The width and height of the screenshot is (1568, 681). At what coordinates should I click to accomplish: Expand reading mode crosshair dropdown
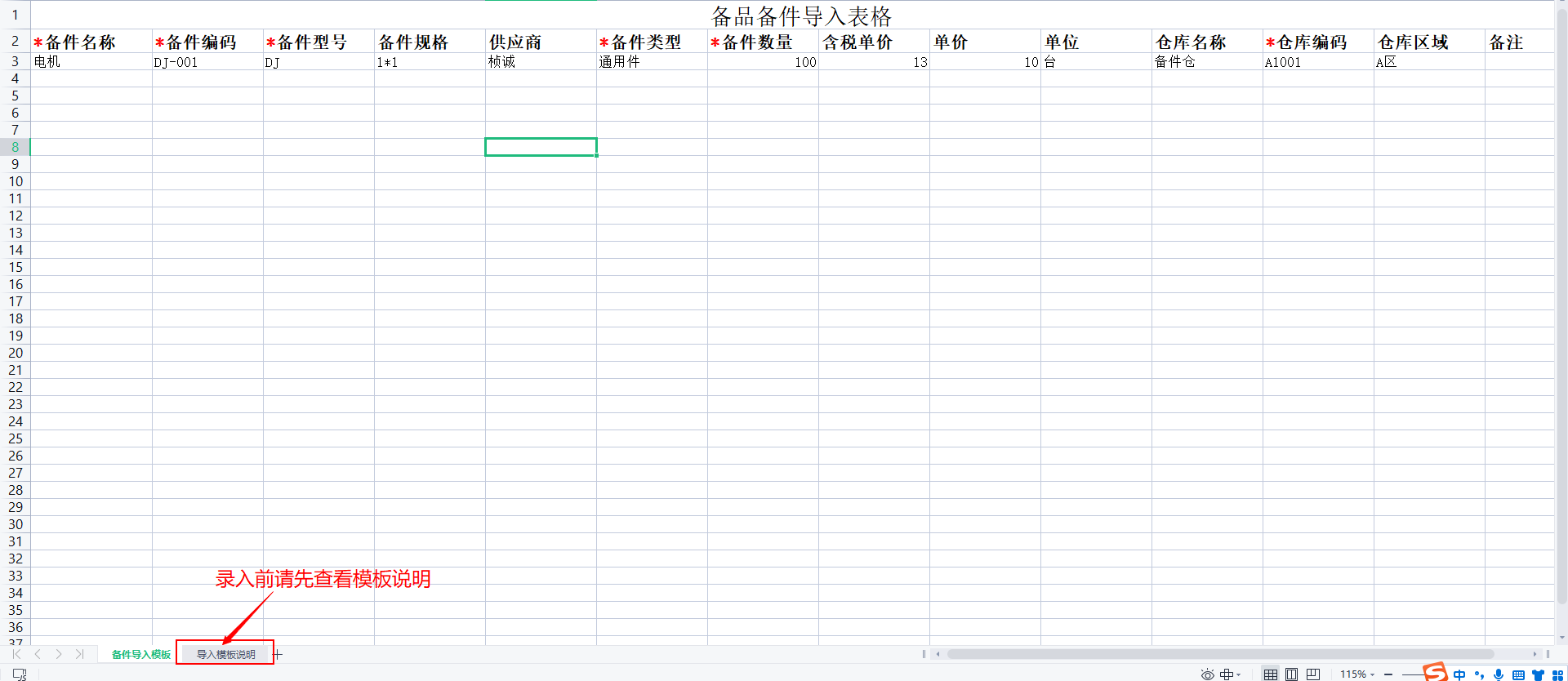point(1230,674)
